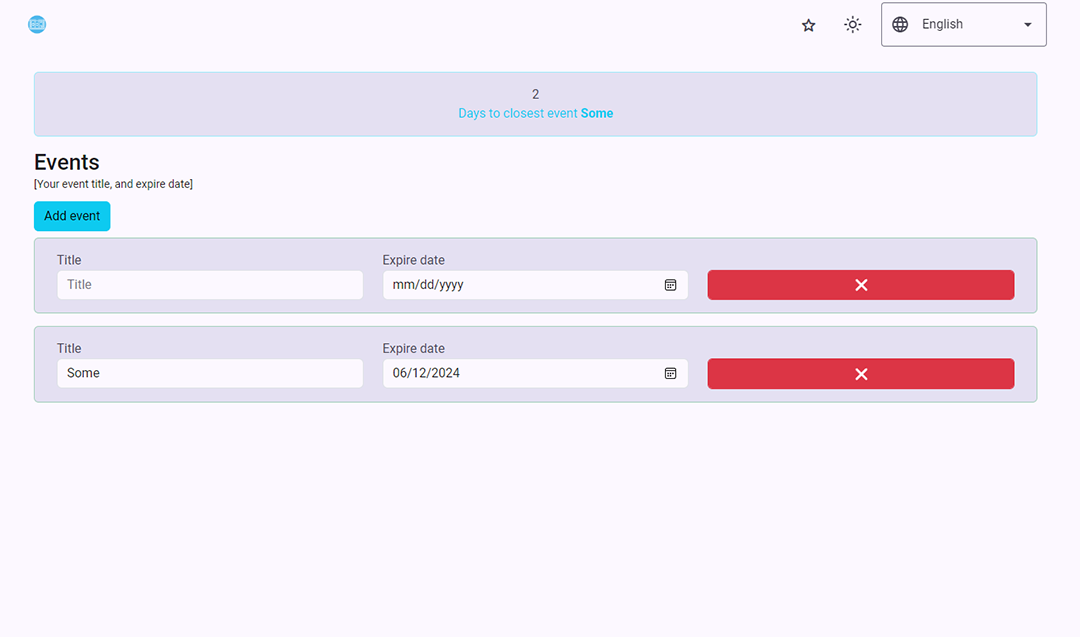Click bold "Some" event name in banner
This screenshot has height=637, width=1080.
click(x=597, y=114)
